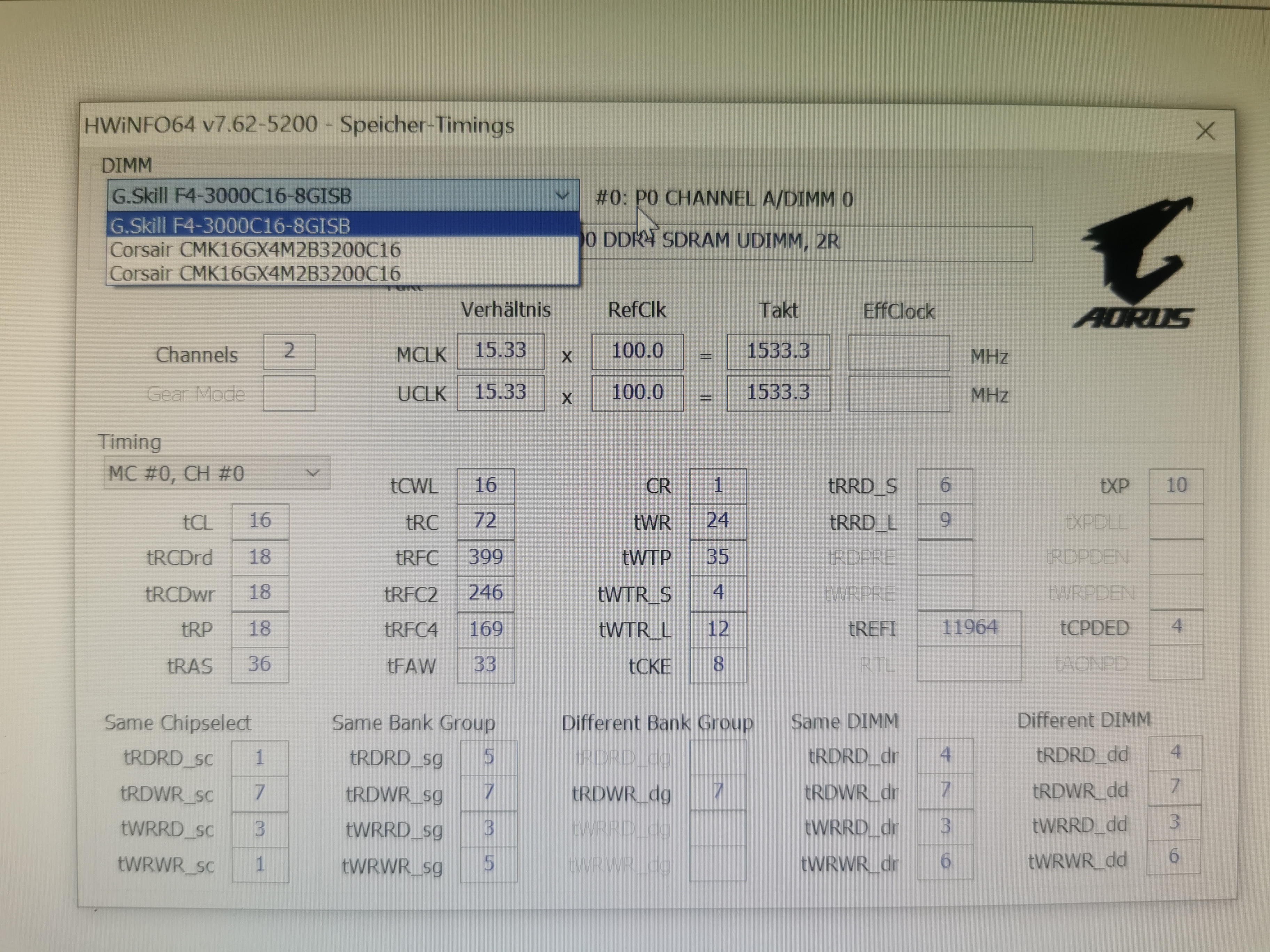Viewport: 1270px width, 952px height.
Task: Select the tWRWR_dd value box
Action: (1174, 857)
